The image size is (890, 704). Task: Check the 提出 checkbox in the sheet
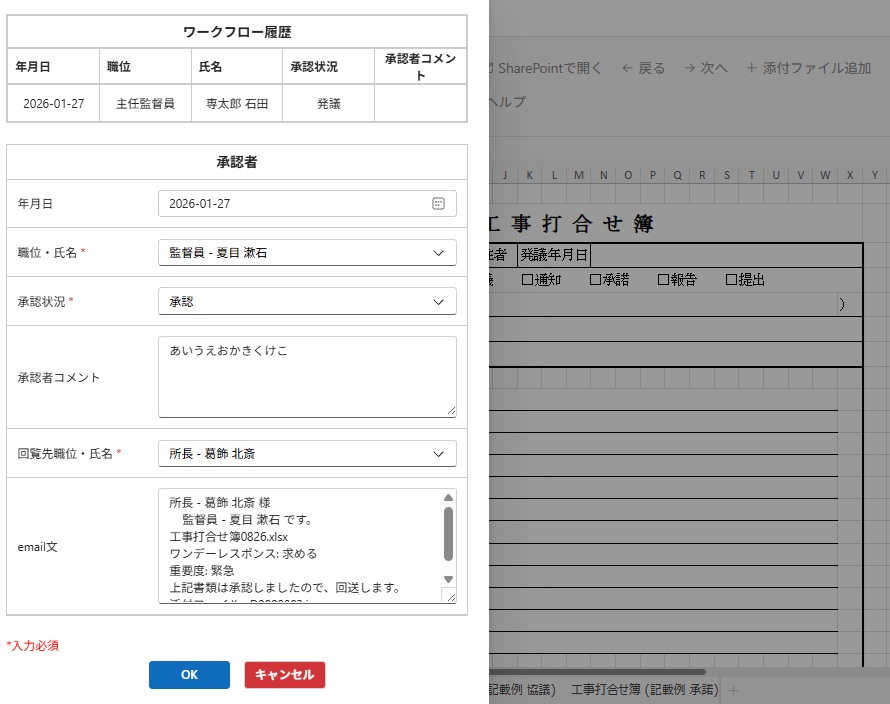[x=731, y=280]
